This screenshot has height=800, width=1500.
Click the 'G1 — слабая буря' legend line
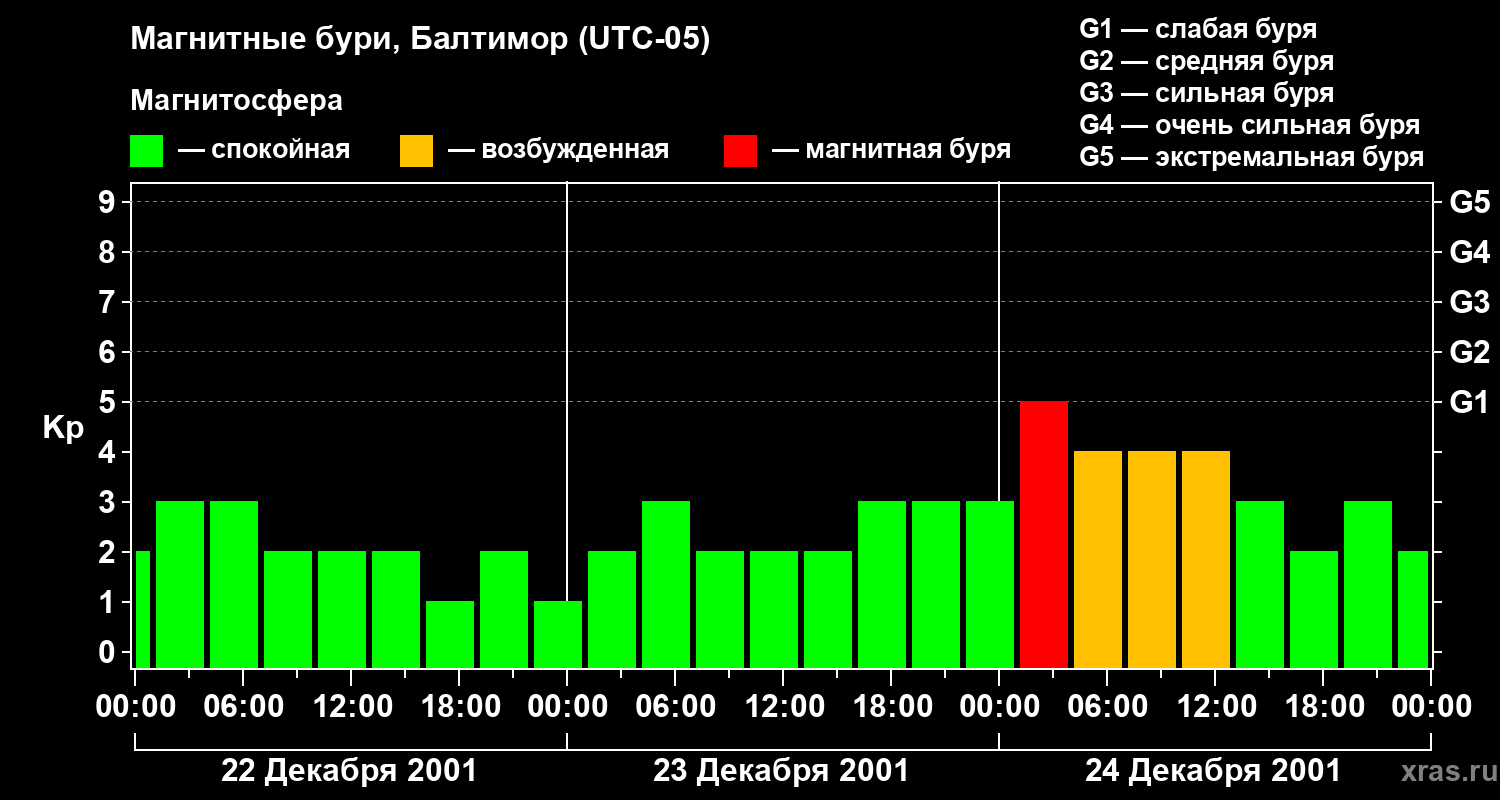point(1198,29)
